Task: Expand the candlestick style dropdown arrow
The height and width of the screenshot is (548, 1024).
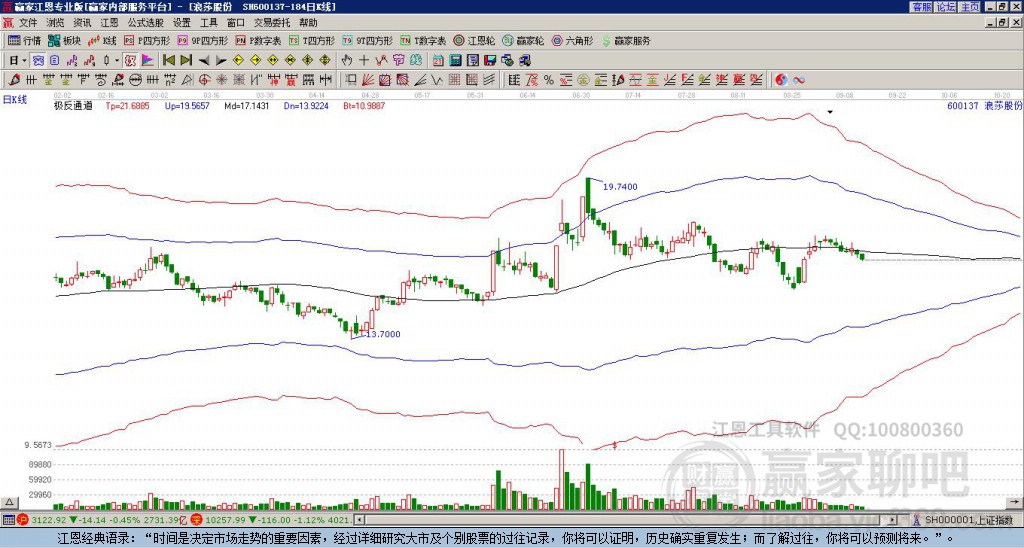Action: click(x=117, y=60)
